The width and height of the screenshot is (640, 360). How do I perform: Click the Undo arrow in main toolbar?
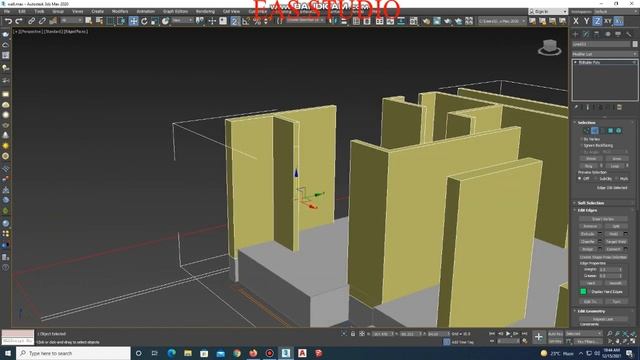[8, 21]
